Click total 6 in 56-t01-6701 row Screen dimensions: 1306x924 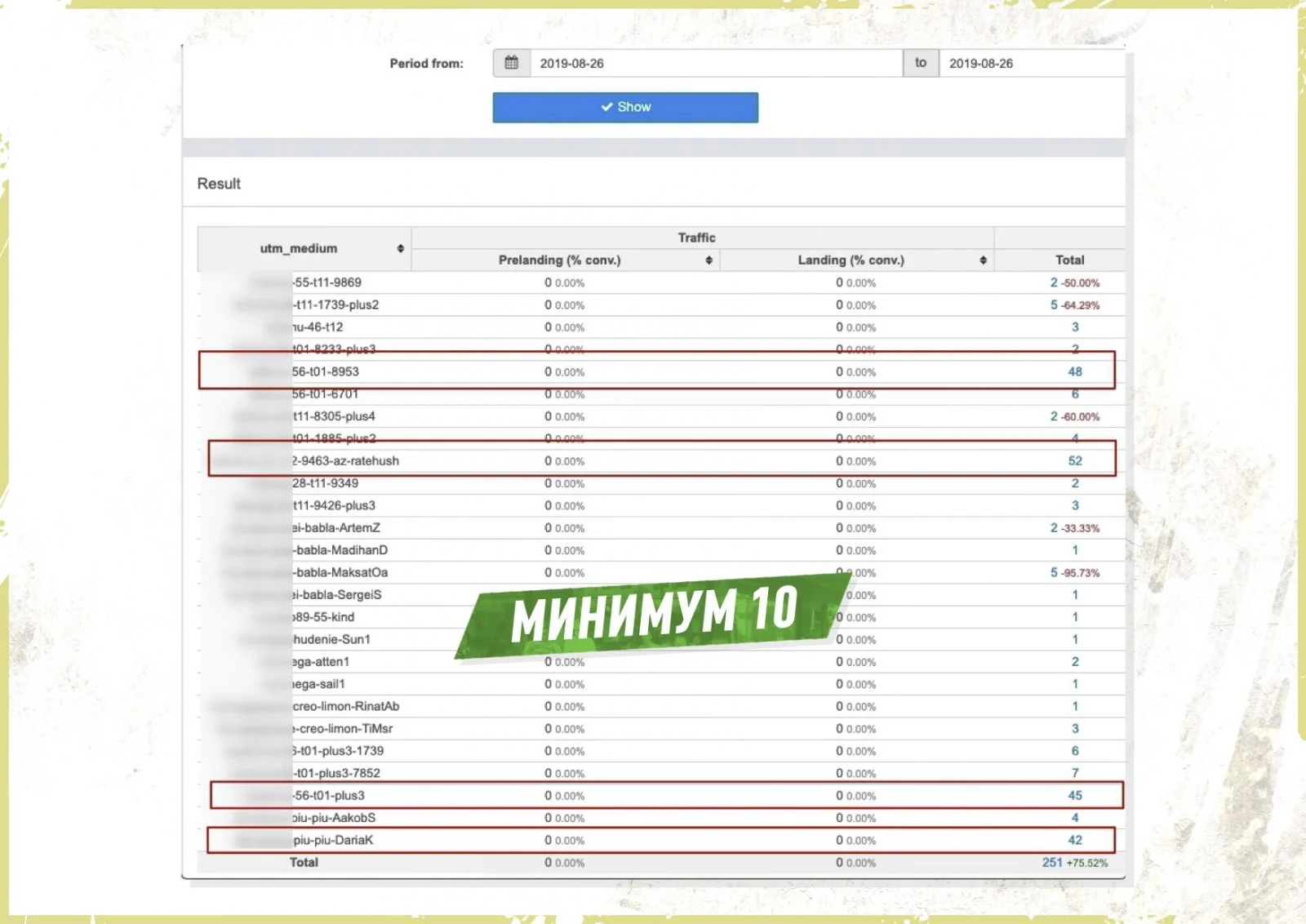tap(1075, 394)
